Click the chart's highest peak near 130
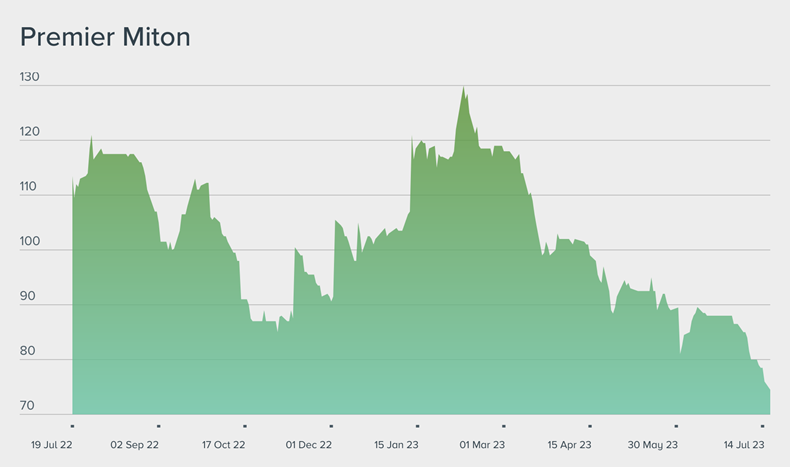Viewport: 790px width, 467px height. [x=463, y=87]
